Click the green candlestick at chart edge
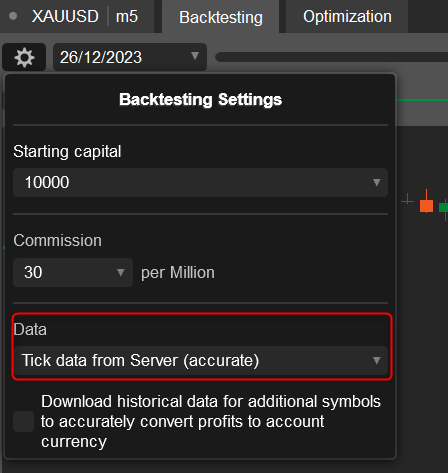Screen dimensions: 448x473 tap(444, 209)
